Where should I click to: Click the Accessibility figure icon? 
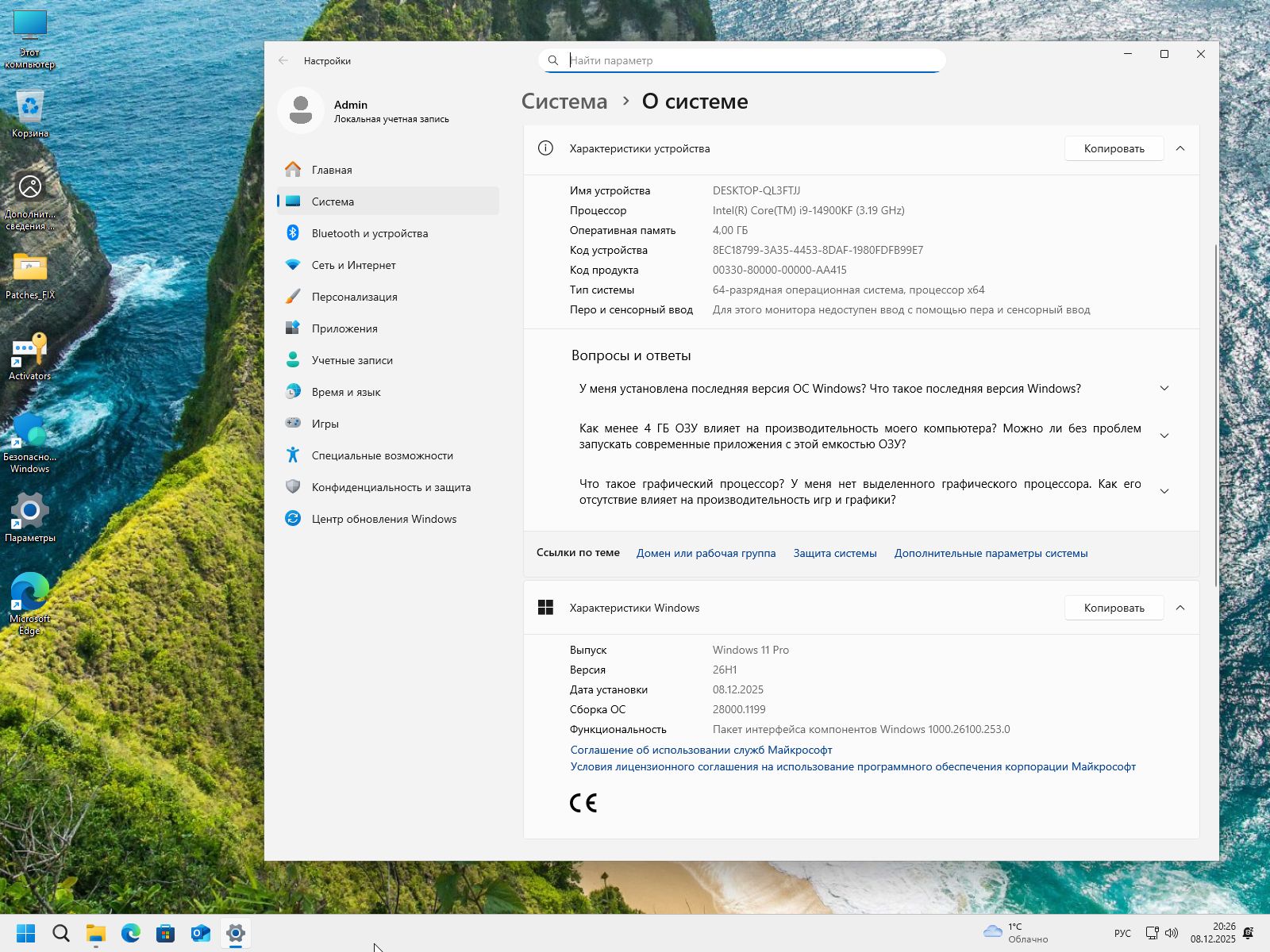pos(293,455)
